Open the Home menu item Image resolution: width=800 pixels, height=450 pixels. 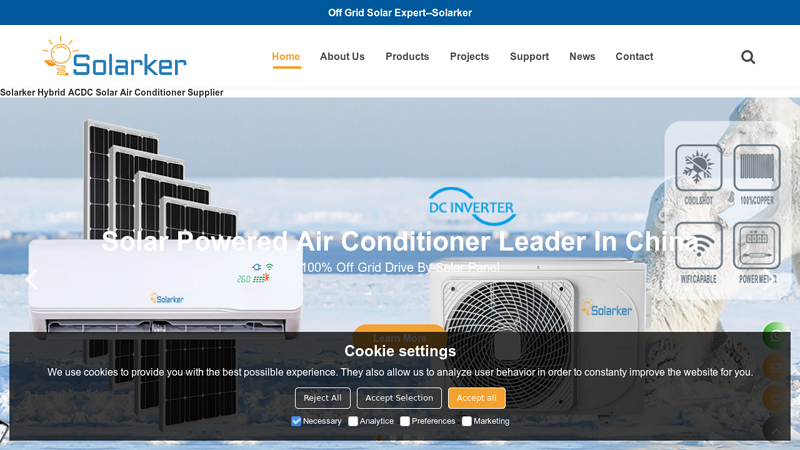tap(286, 57)
